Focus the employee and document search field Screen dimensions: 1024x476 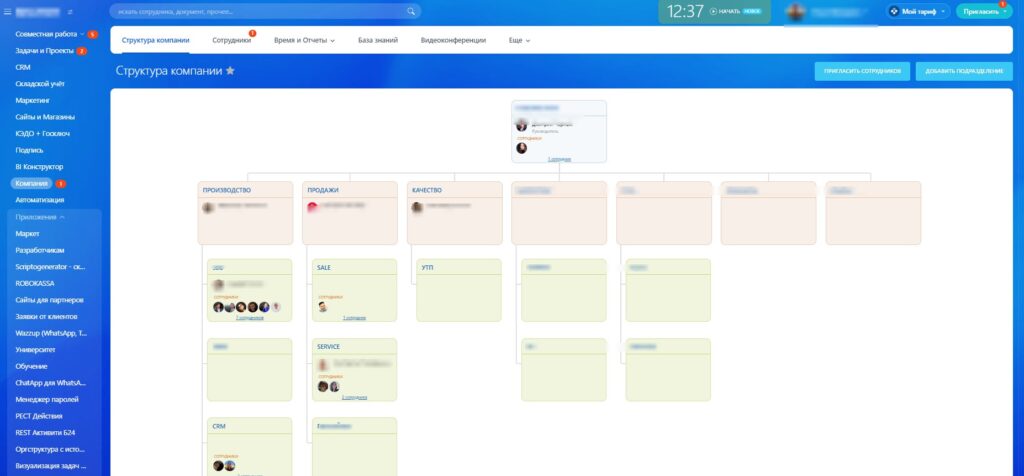[x=265, y=12]
